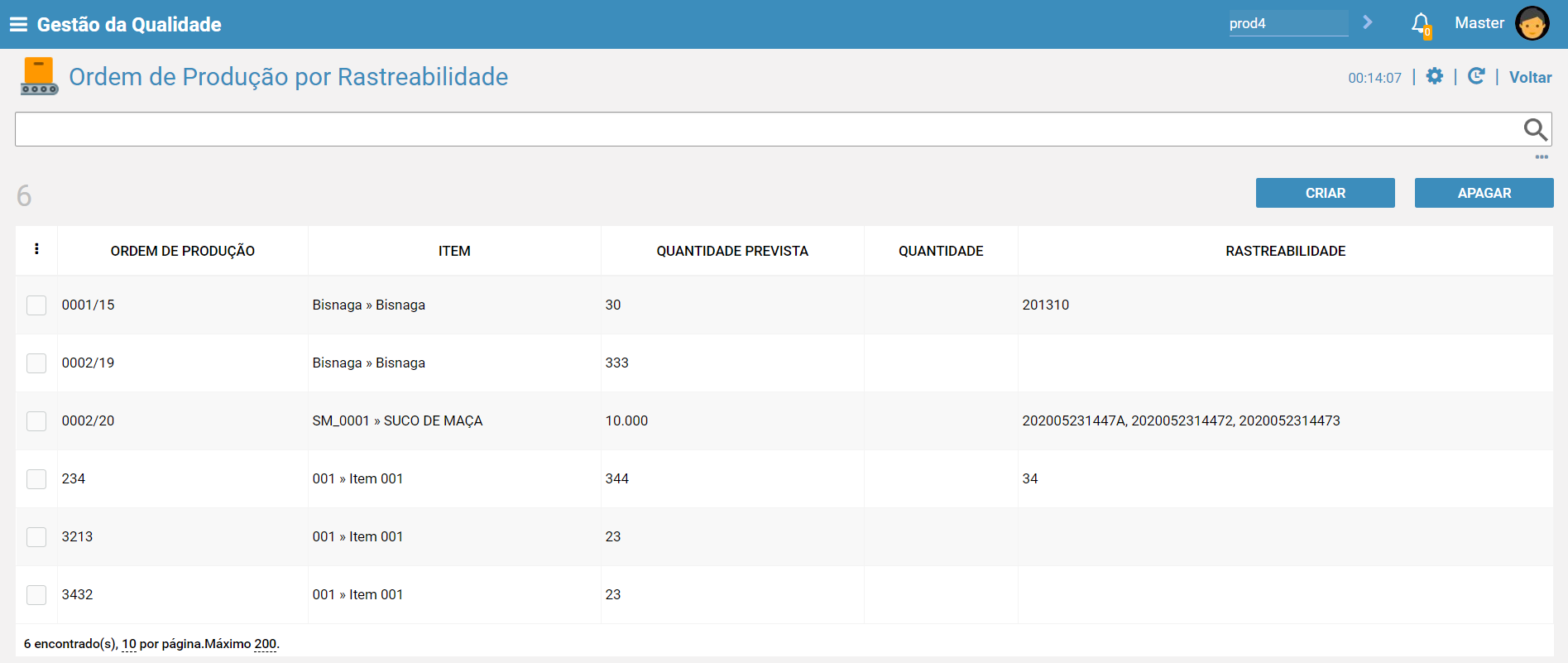Sort by ORDEM DE PRODUÇÃO column

point(182,251)
